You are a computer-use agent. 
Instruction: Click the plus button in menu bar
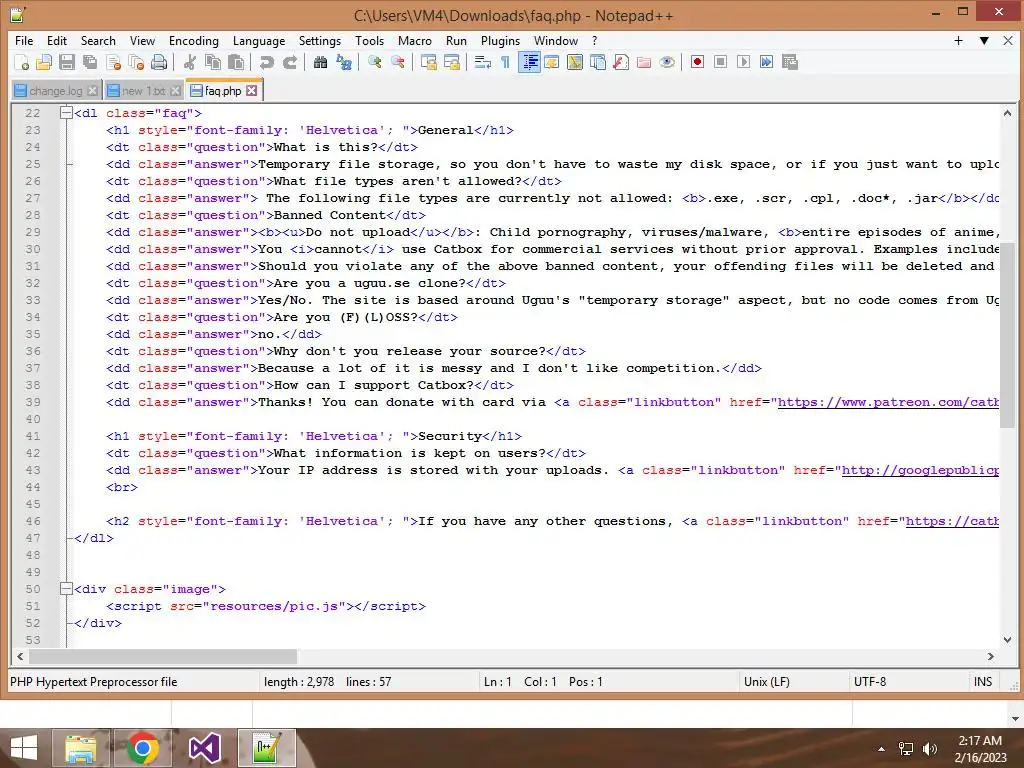tap(958, 40)
